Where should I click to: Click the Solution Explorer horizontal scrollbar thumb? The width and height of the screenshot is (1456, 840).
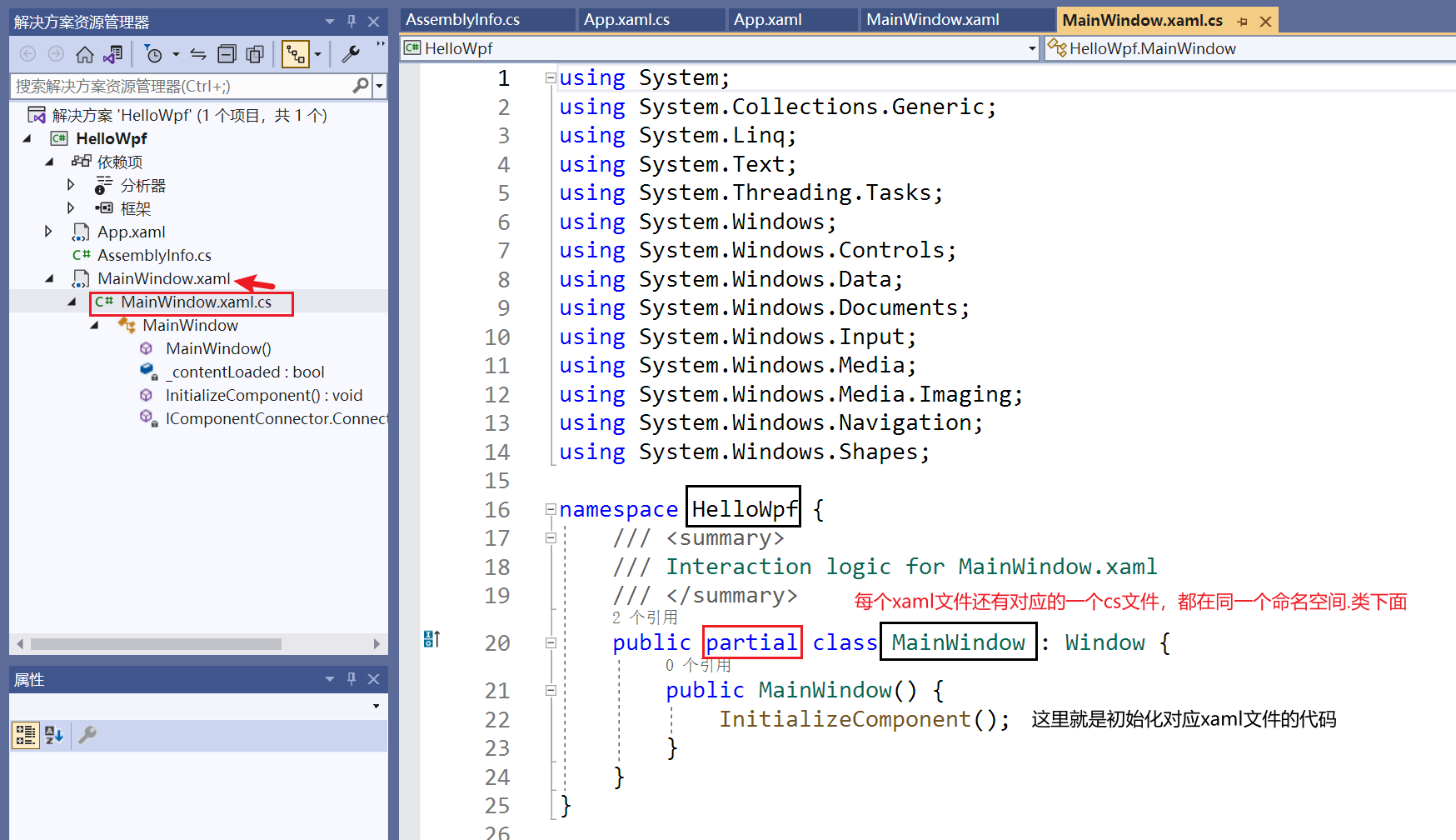[156, 644]
